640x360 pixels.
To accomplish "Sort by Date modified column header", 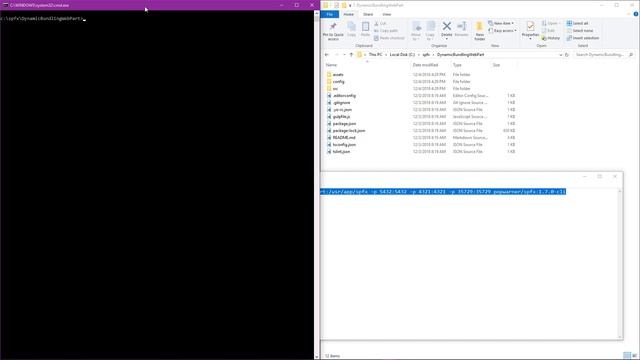I will (x=425, y=65).
